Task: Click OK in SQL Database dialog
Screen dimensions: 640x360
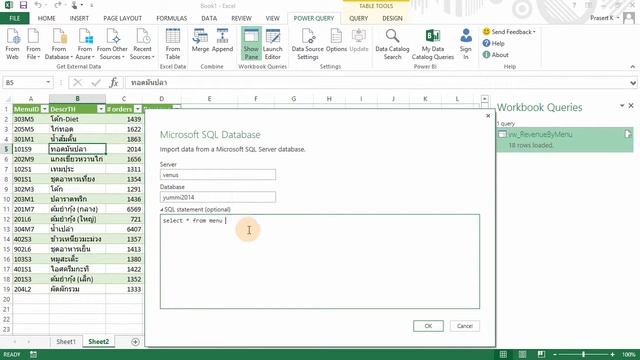Action: 428,326
